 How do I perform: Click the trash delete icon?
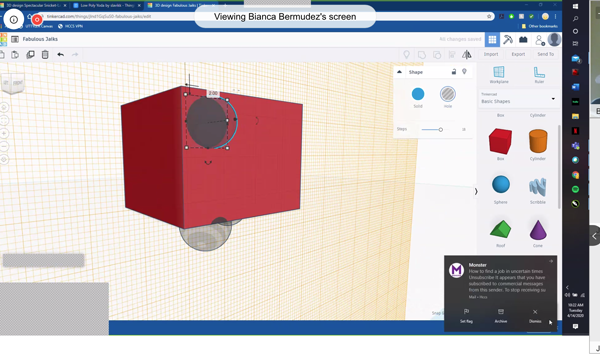tap(45, 54)
